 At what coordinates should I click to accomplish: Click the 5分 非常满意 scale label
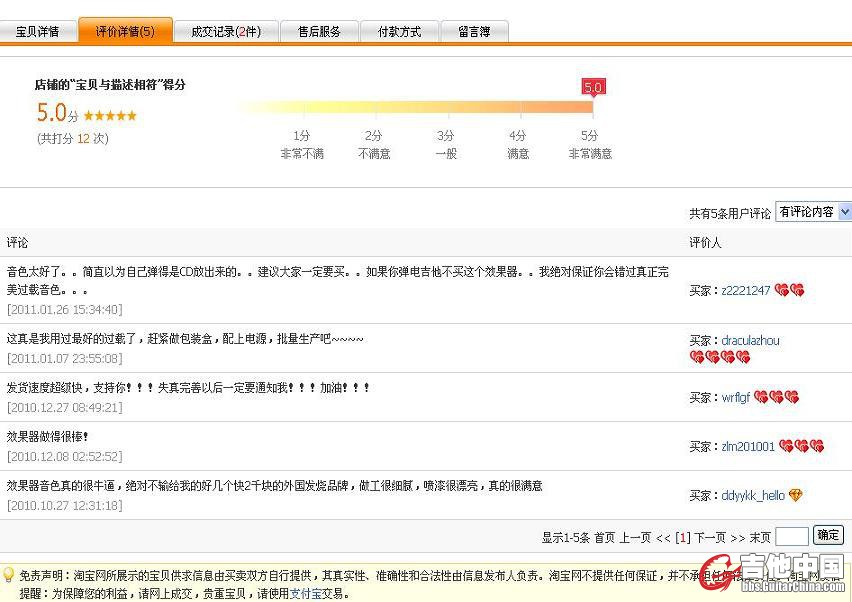[x=590, y=145]
